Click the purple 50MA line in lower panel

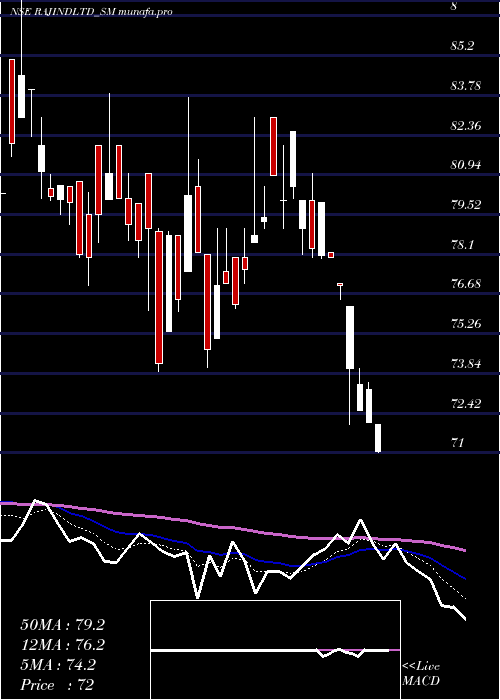pos(232,527)
